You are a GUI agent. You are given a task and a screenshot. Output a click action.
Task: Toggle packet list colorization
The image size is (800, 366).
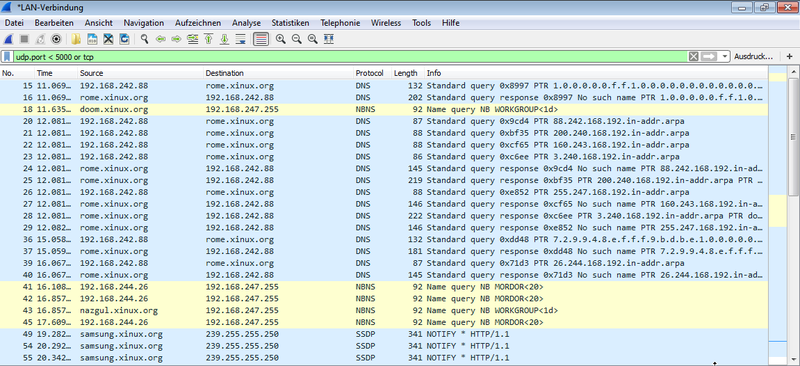tap(261, 39)
